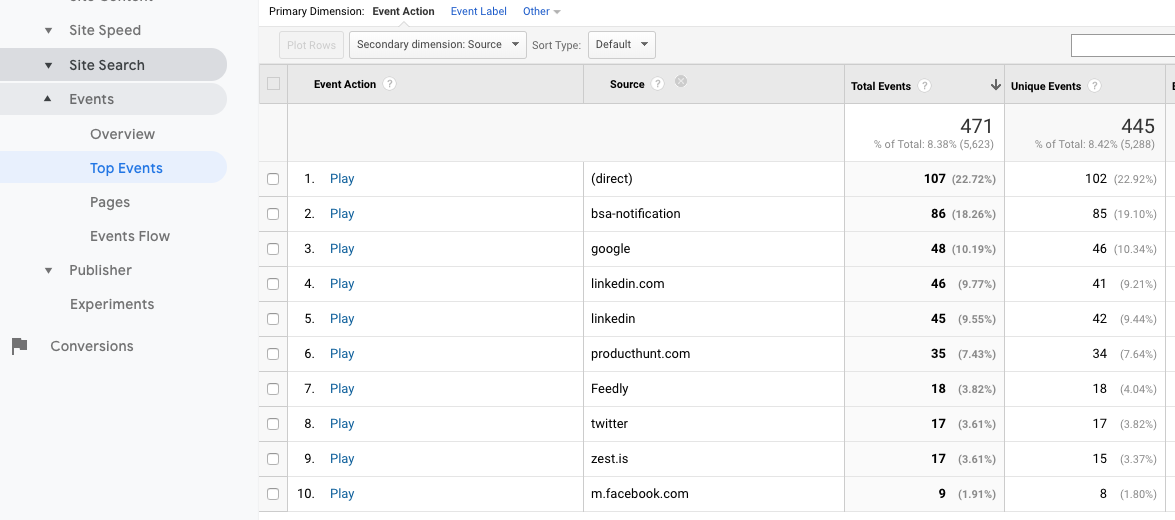This screenshot has width=1175, height=520.
Task: Open Experiments in the sidebar
Action: (112, 304)
